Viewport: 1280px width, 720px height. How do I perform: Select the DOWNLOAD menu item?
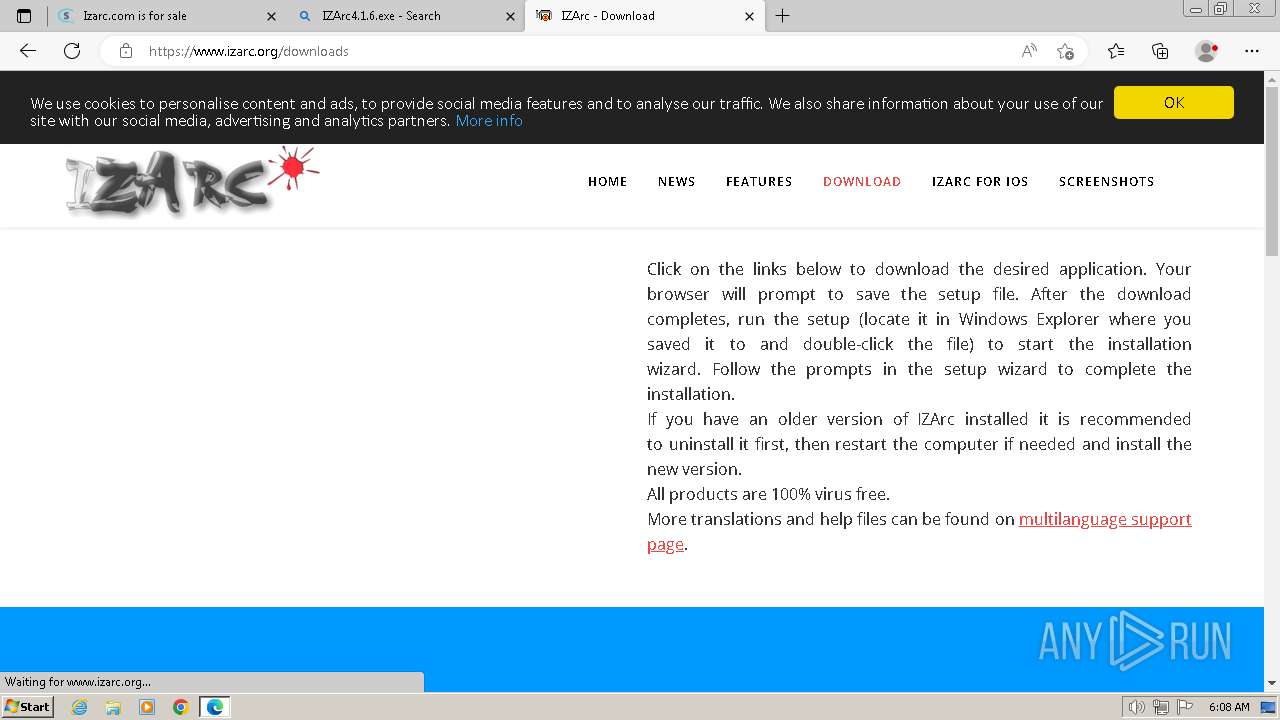[x=862, y=181]
